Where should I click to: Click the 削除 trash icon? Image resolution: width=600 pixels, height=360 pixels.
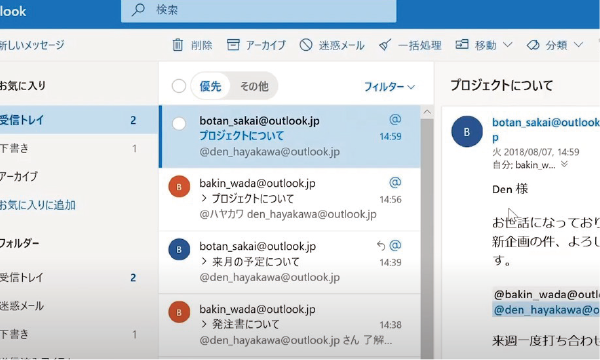point(177,45)
